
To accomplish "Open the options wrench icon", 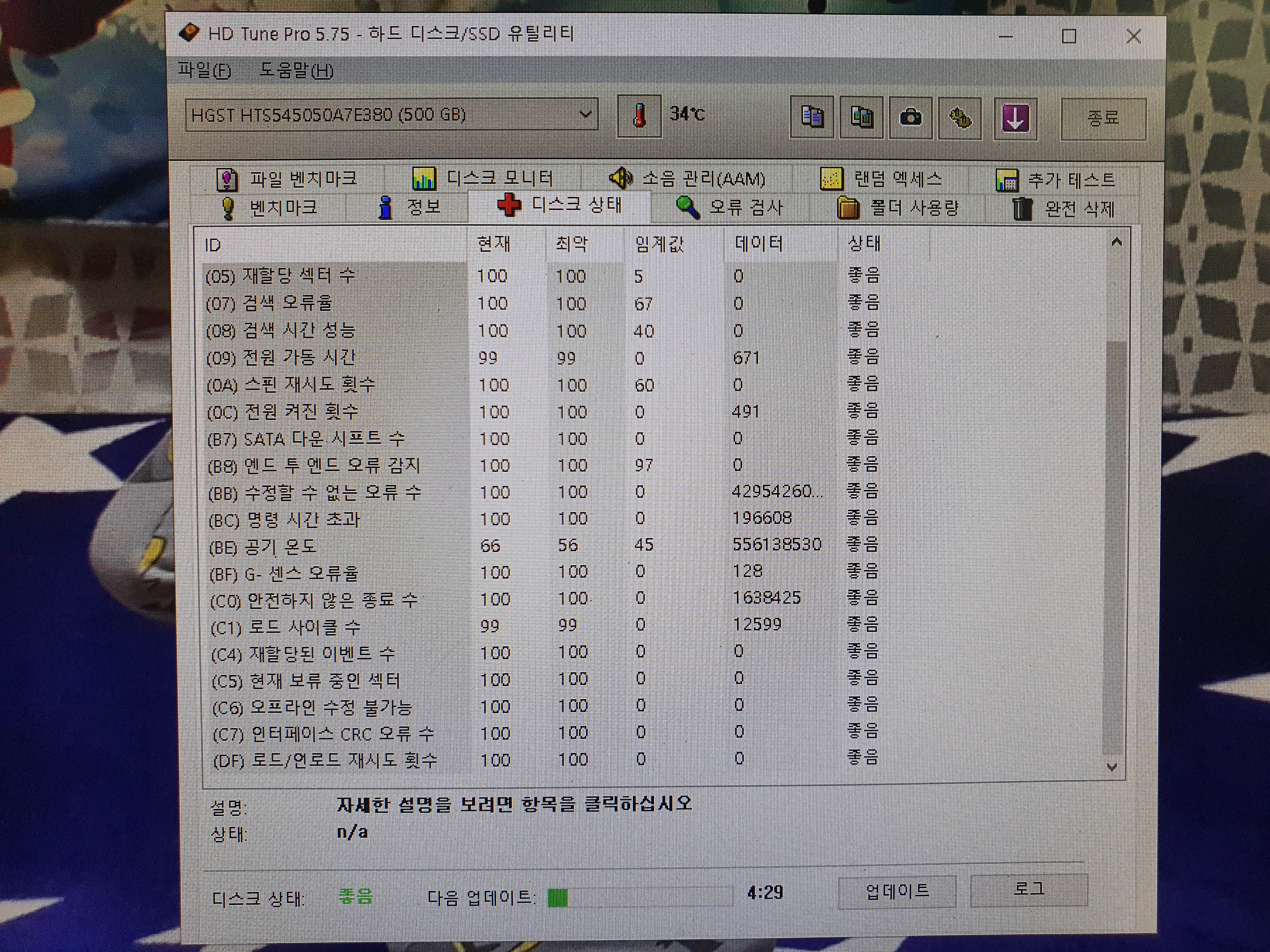I will click(960, 119).
